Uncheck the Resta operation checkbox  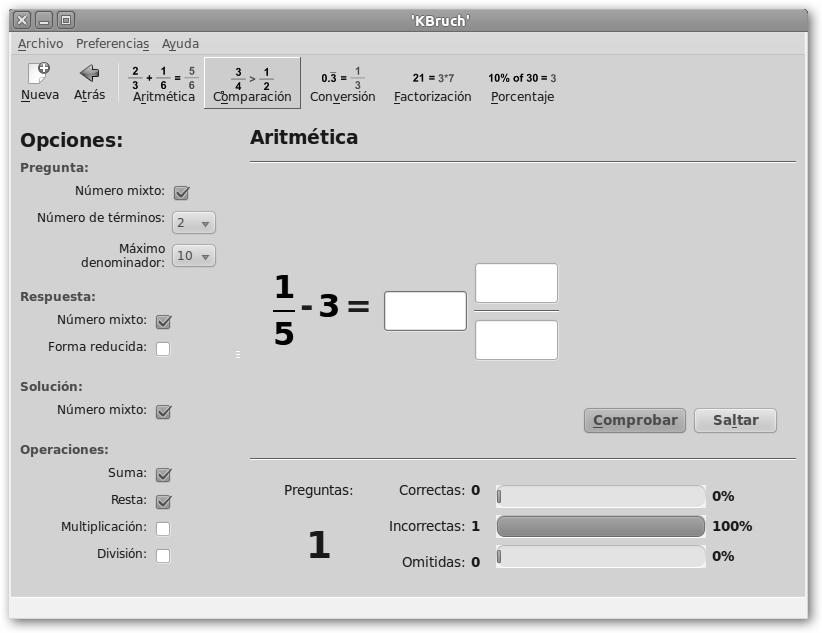163,501
